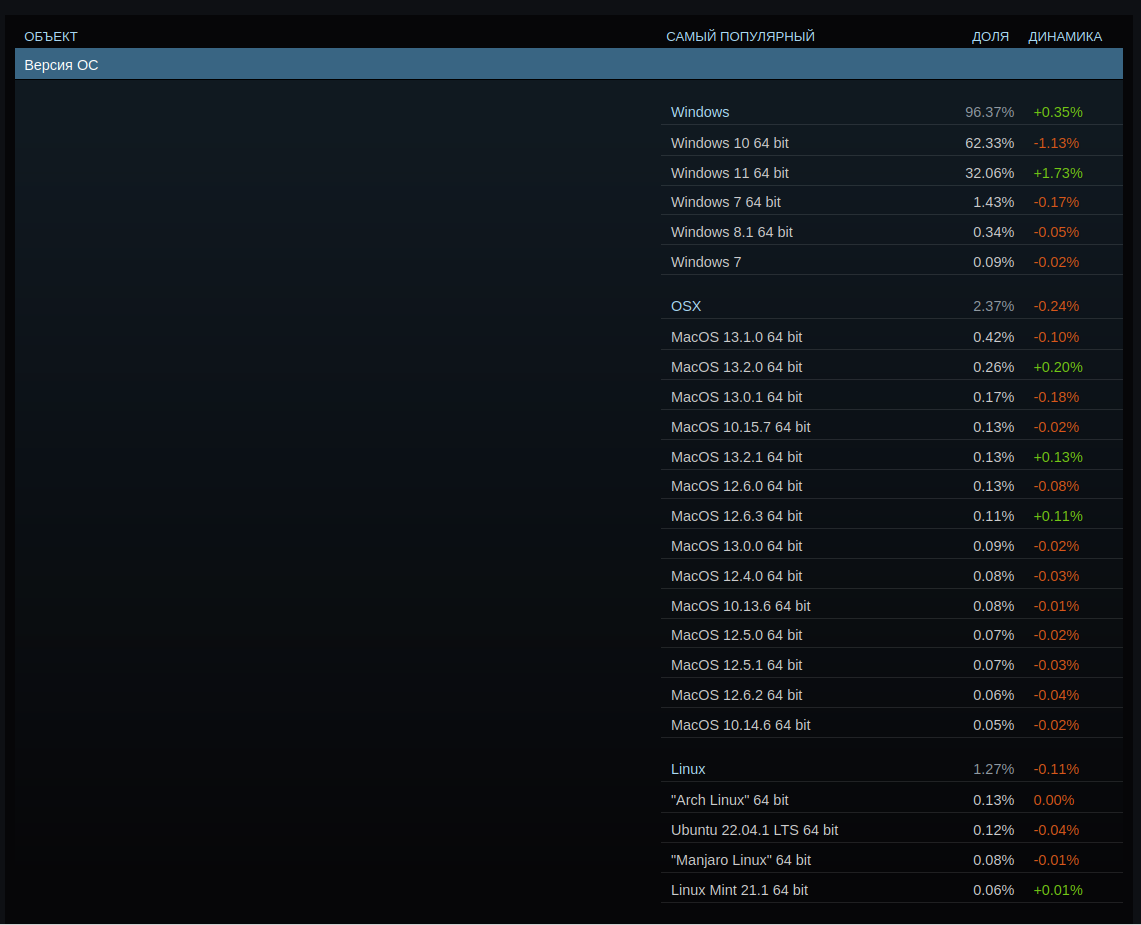The width and height of the screenshot is (1141, 925).
Task: Click the -0.17% change value
Action: click(x=1056, y=202)
